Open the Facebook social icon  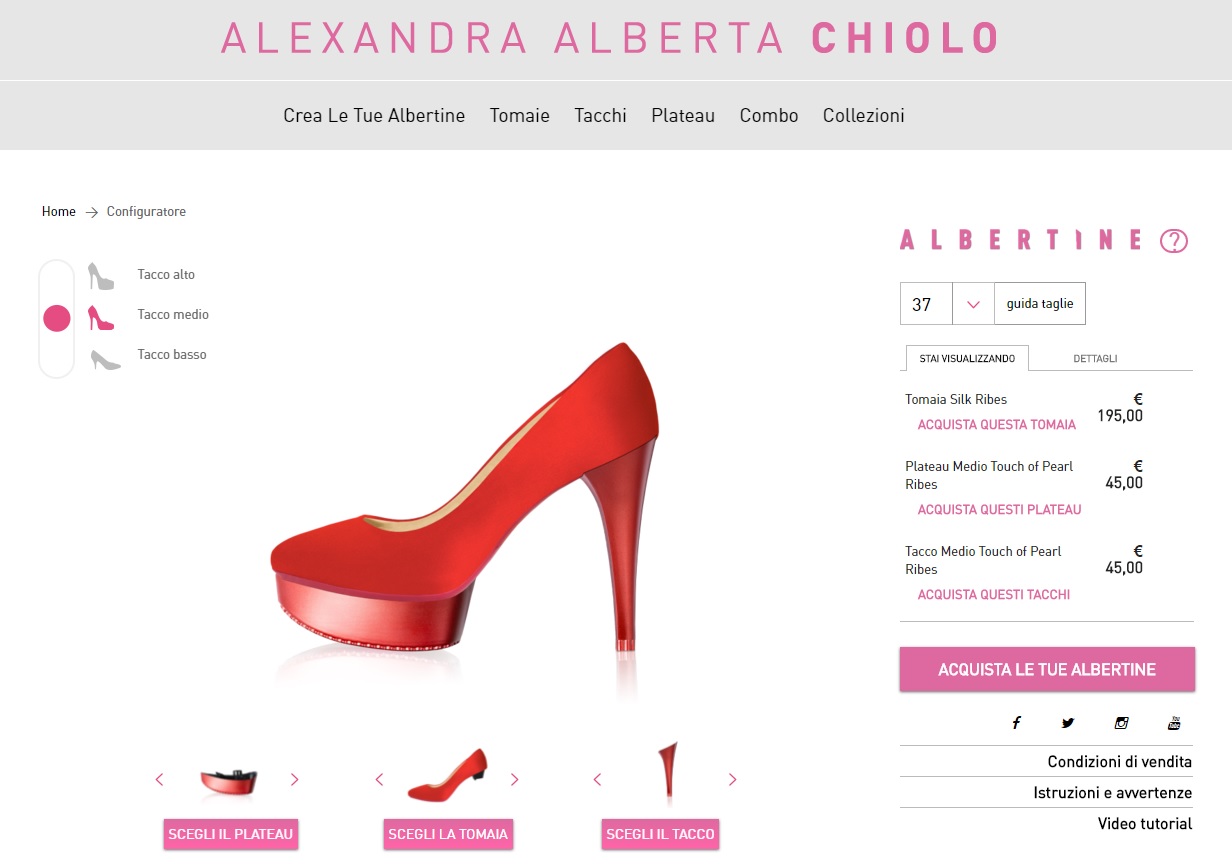[x=1016, y=723]
